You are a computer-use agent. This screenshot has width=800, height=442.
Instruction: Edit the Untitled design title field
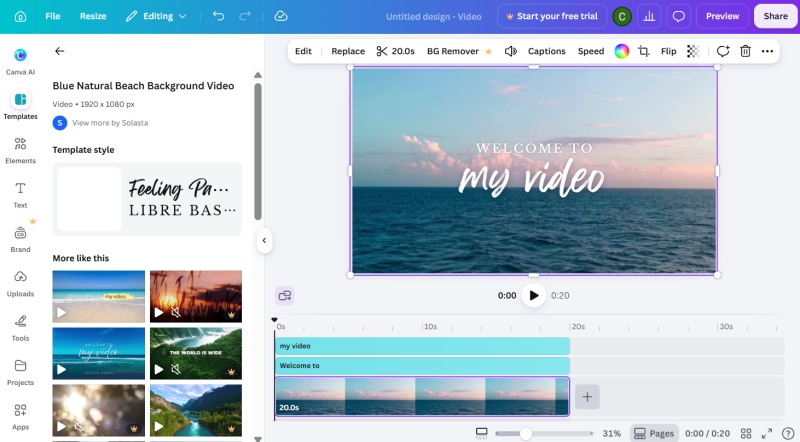point(434,16)
